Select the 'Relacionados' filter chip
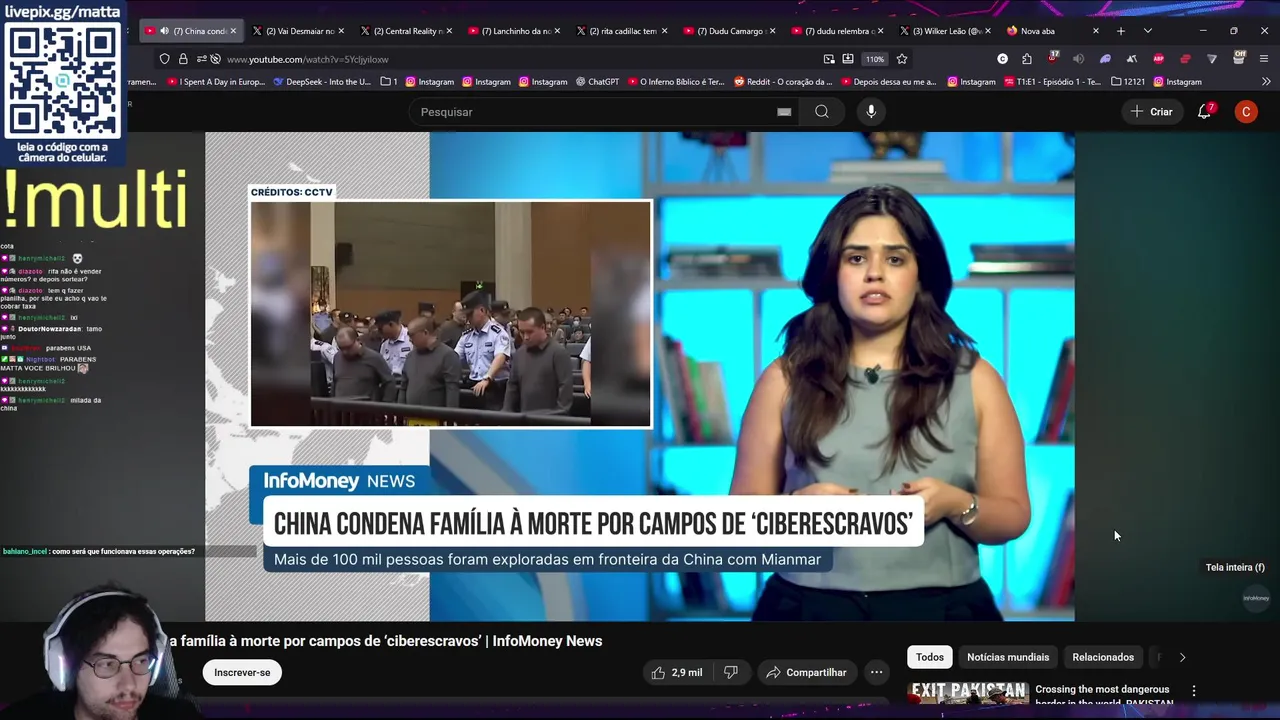This screenshot has width=1280, height=720. pos(1103,657)
